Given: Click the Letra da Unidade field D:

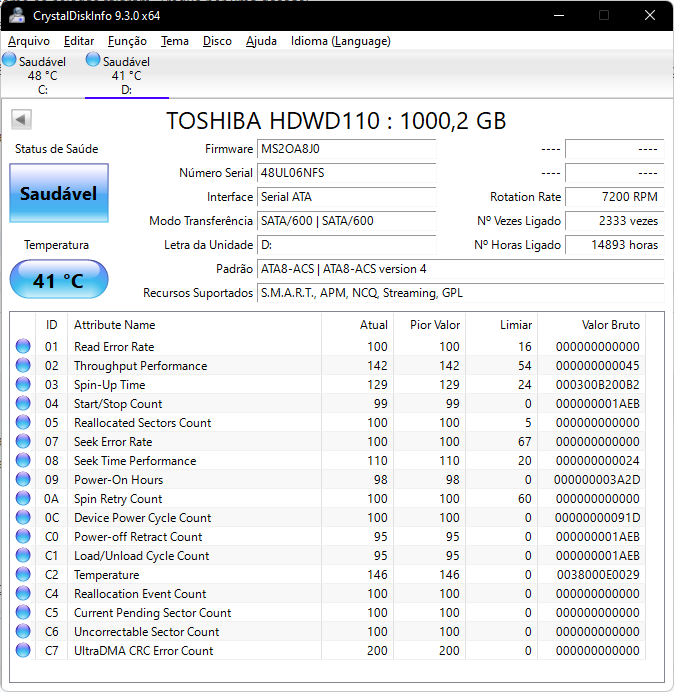Looking at the screenshot, I should tap(346, 244).
